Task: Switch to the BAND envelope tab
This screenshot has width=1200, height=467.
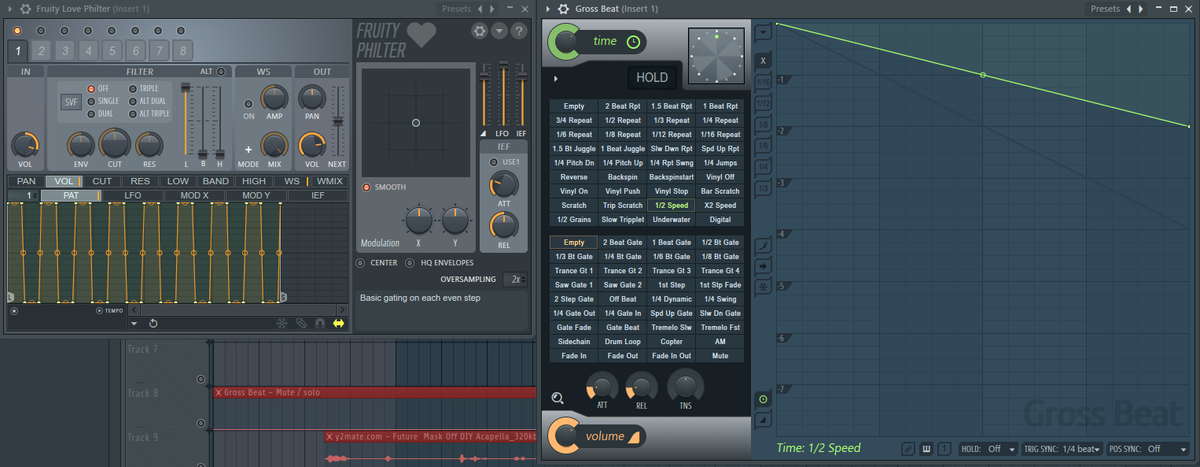Action: (215, 181)
